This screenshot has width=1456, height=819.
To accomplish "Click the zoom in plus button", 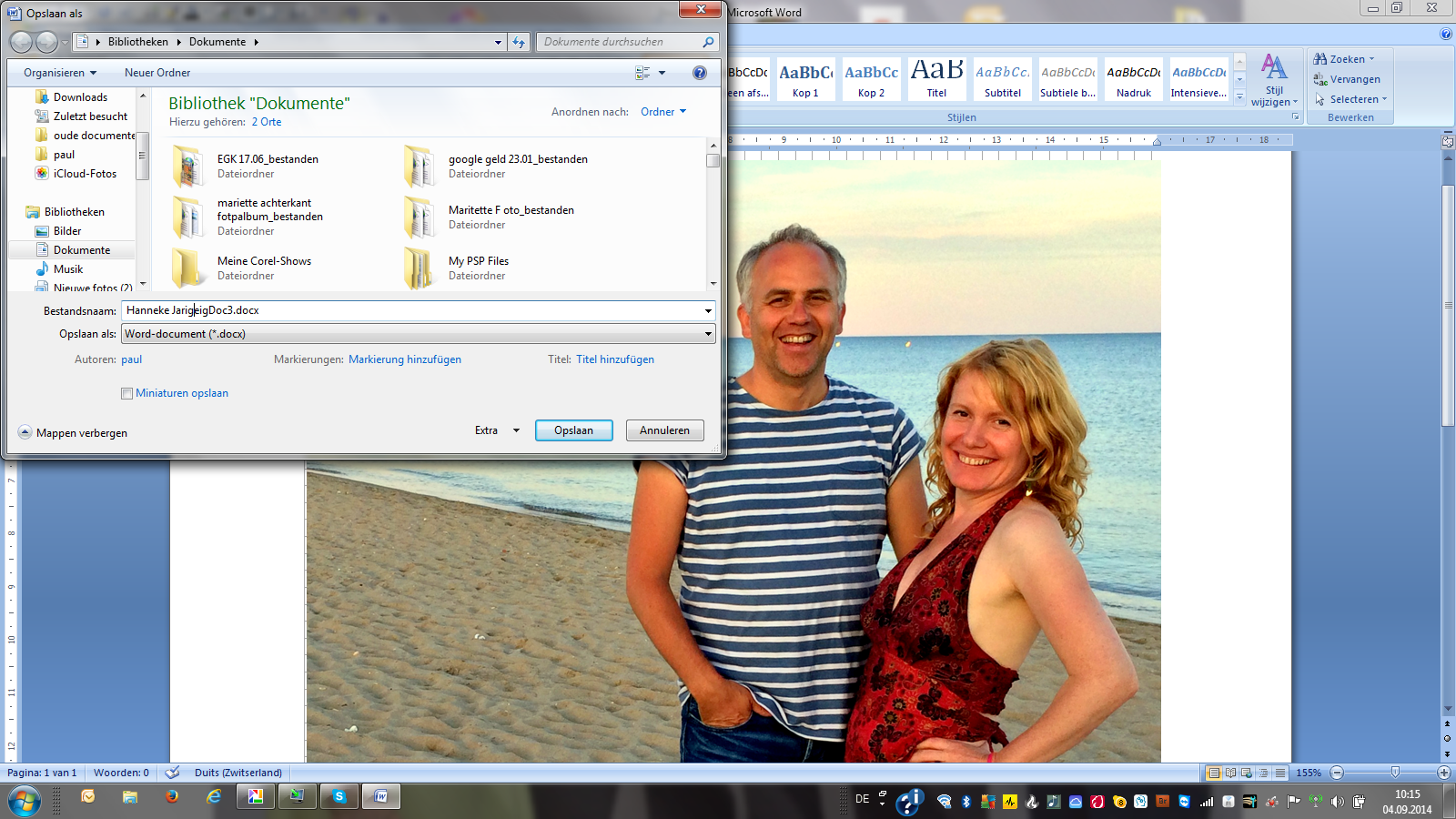I will pyautogui.click(x=1443, y=773).
